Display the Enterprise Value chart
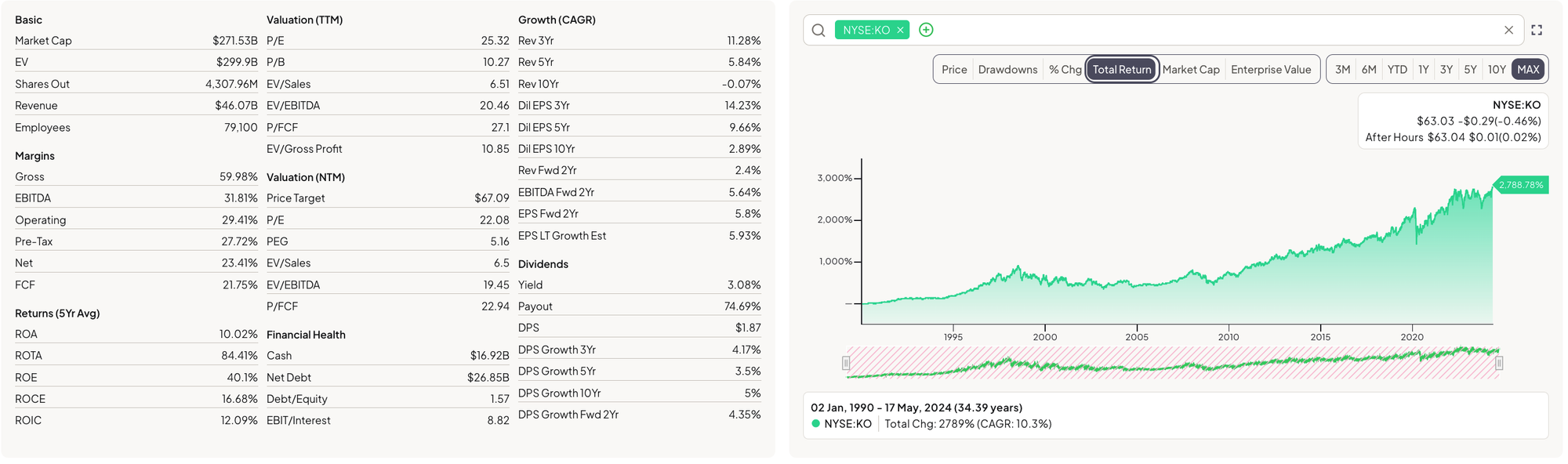Screen dimensions: 1568x464 pos(1270,70)
